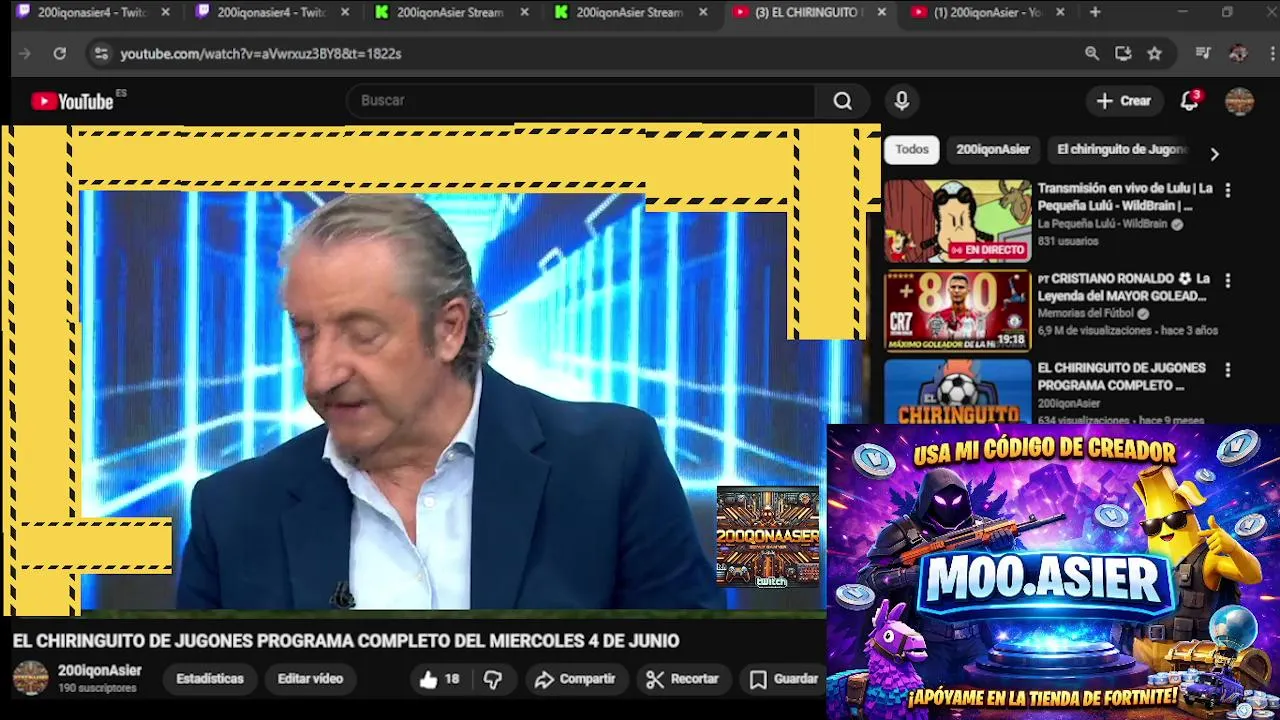Bookmark this page with the star icon
1280x720 pixels.
pyautogui.click(x=1155, y=54)
